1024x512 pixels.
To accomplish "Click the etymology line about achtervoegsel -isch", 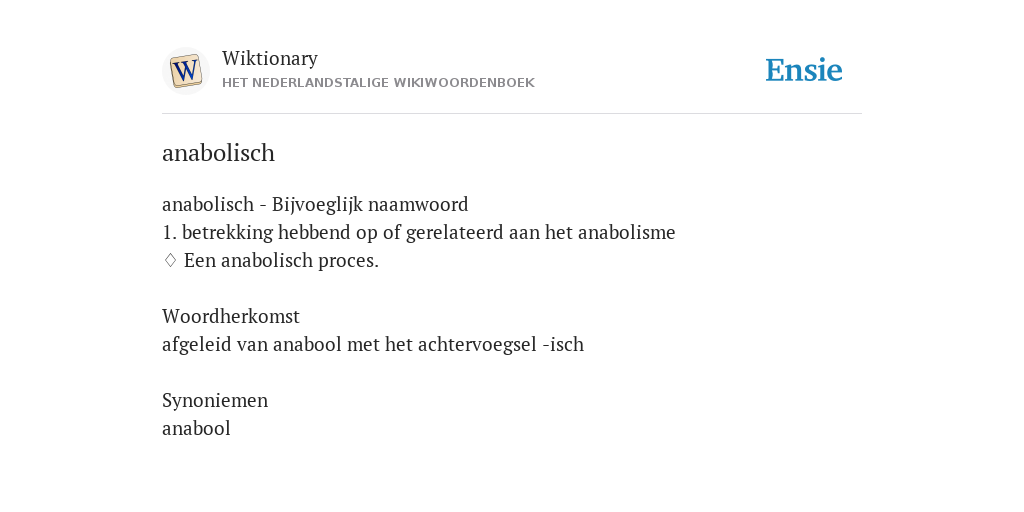I will 373,345.
